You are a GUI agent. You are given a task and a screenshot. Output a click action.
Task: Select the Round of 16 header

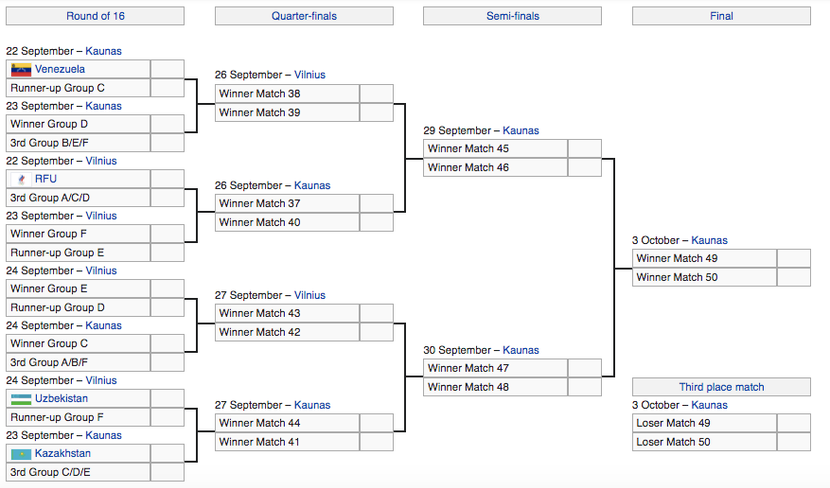pyautogui.click(x=94, y=16)
